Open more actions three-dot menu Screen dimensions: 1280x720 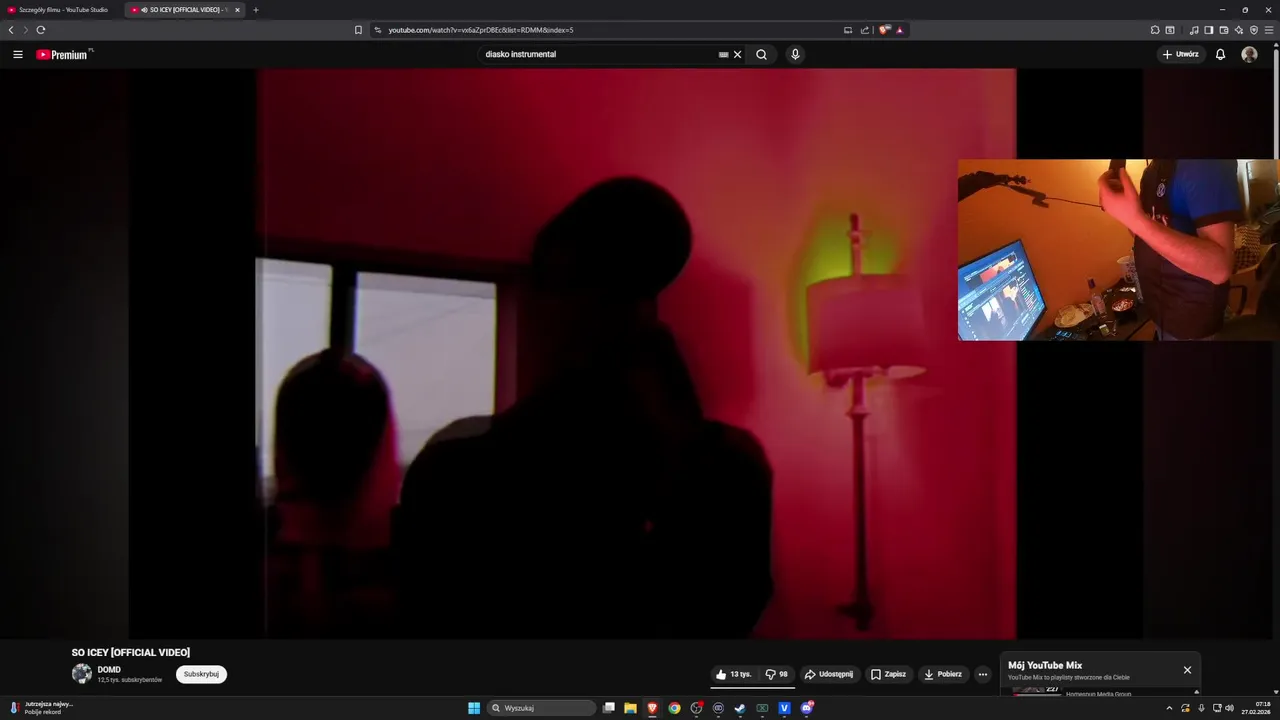983,674
